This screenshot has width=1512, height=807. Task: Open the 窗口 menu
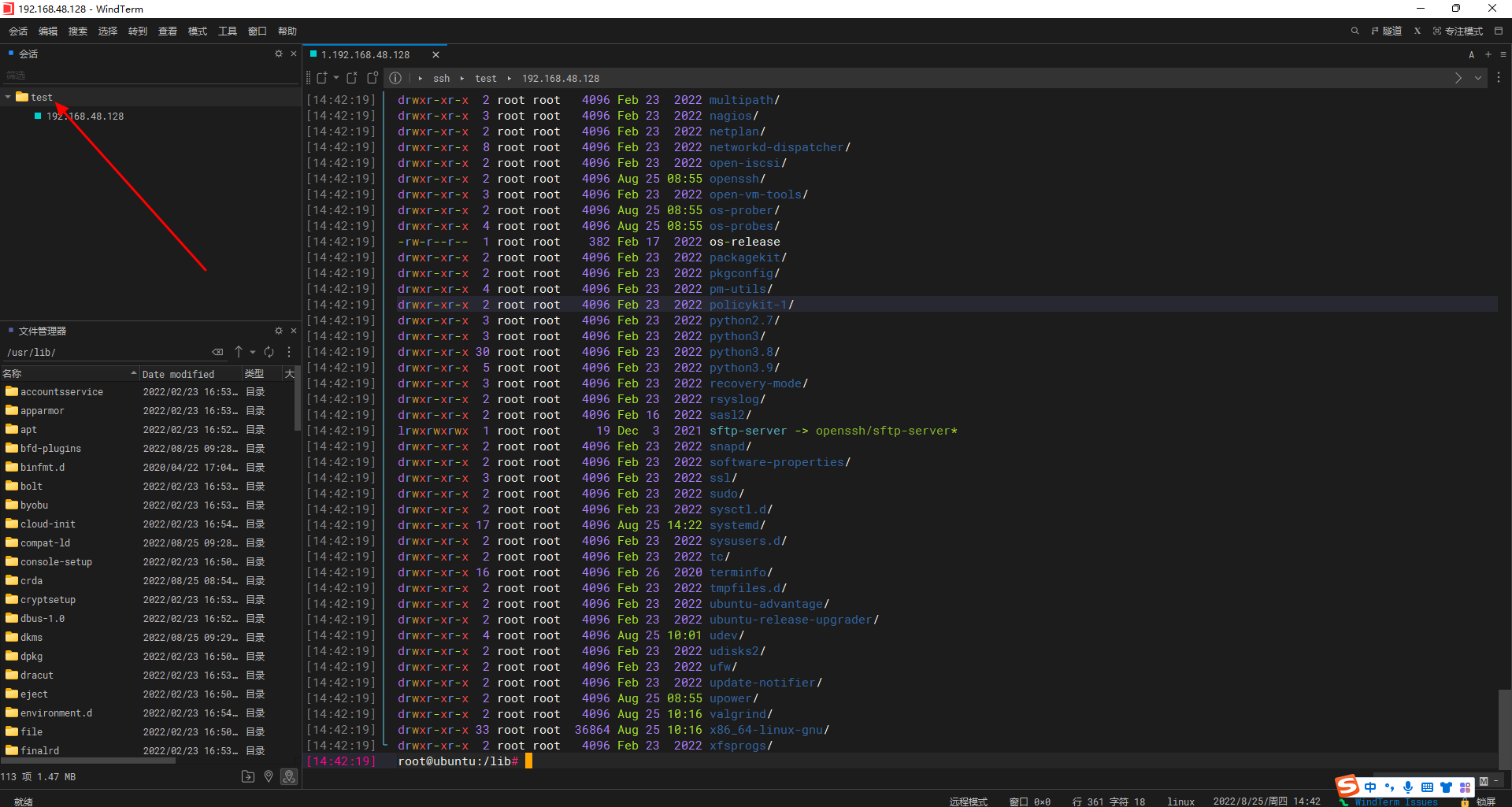click(258, 31)
